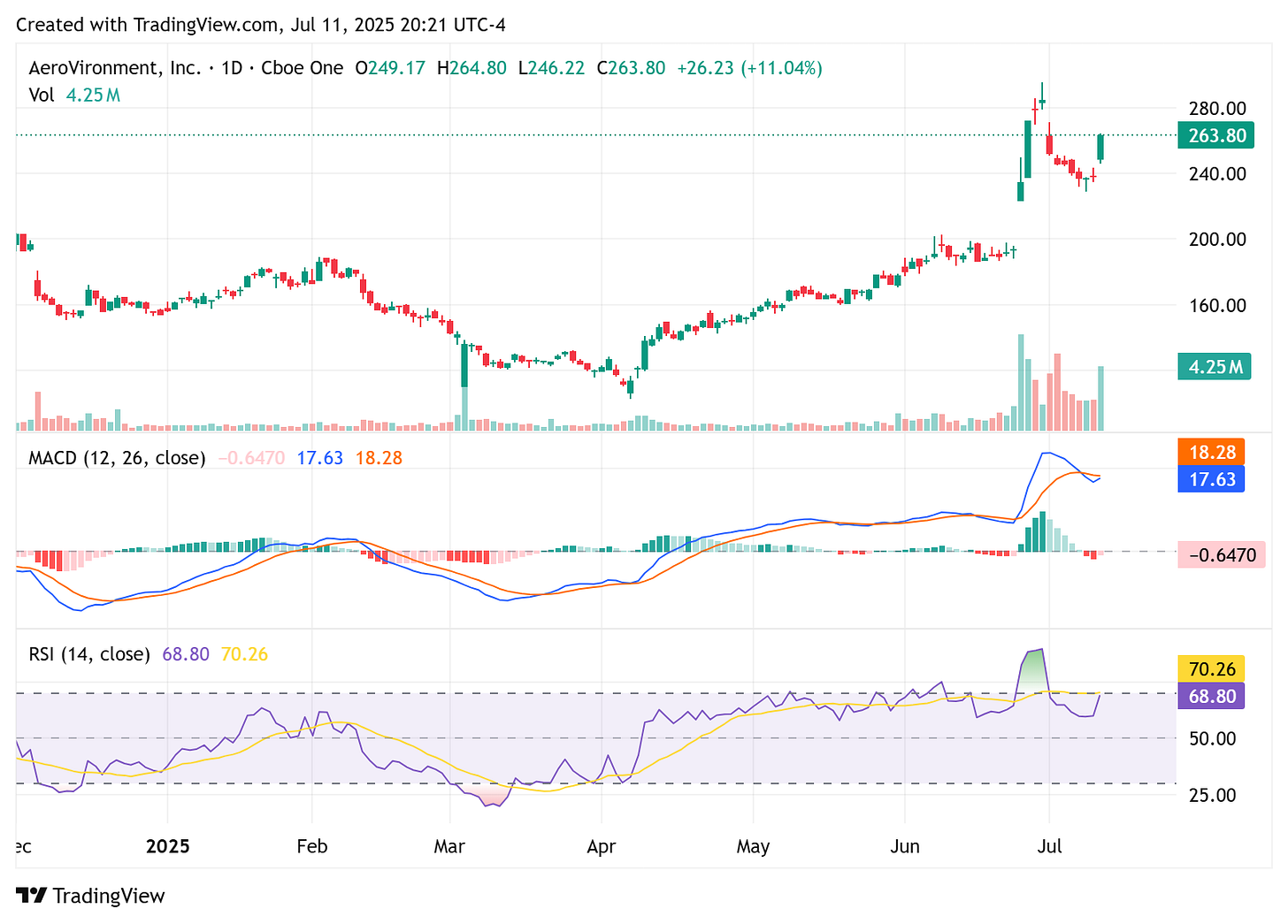Image resolution: width=1288 pixels, height=924 pixels.
Task: Select the Cboe One exchange label
Action: (x=303, y=67)
